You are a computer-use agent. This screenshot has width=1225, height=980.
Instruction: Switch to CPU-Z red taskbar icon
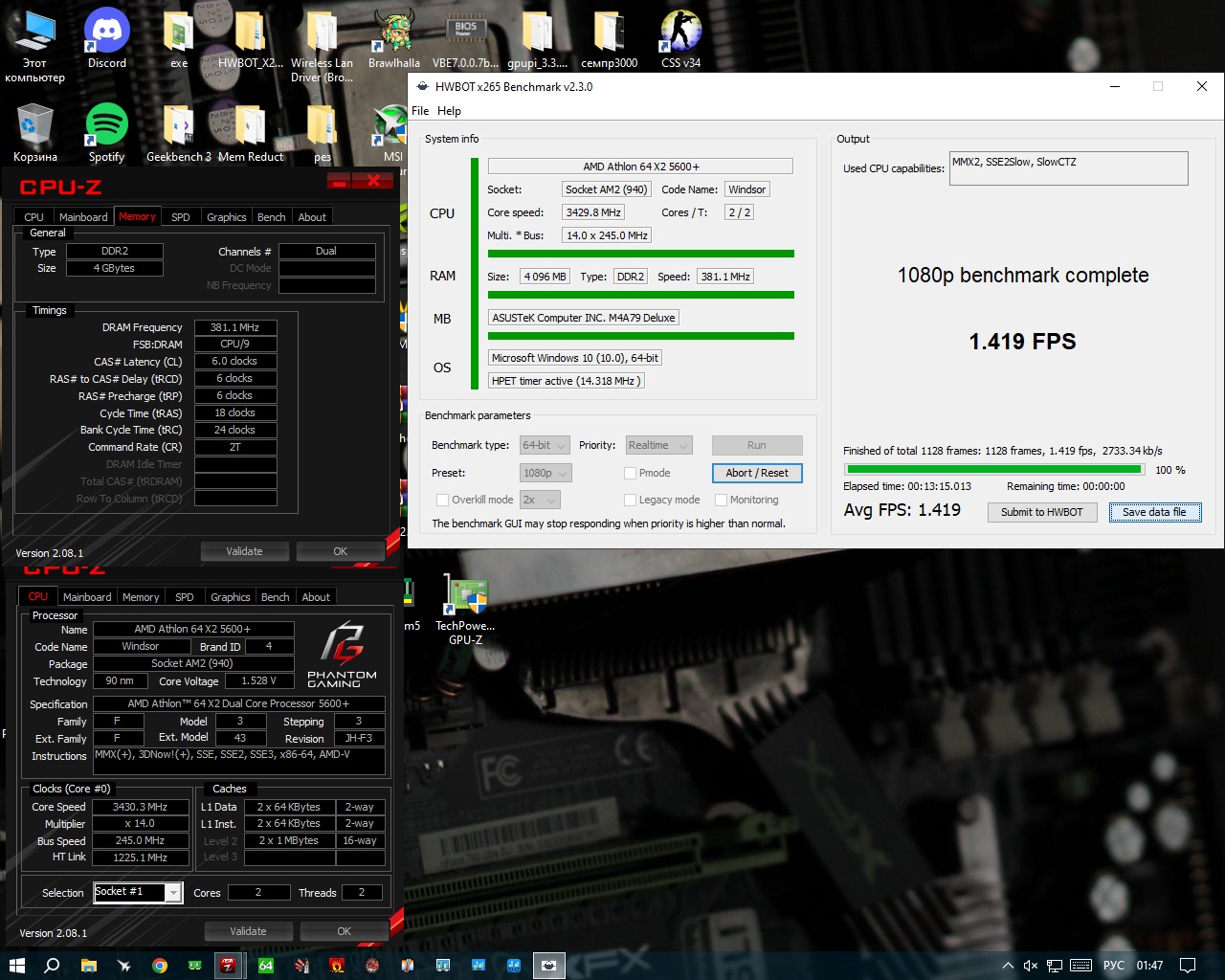(x=228, y=965)
